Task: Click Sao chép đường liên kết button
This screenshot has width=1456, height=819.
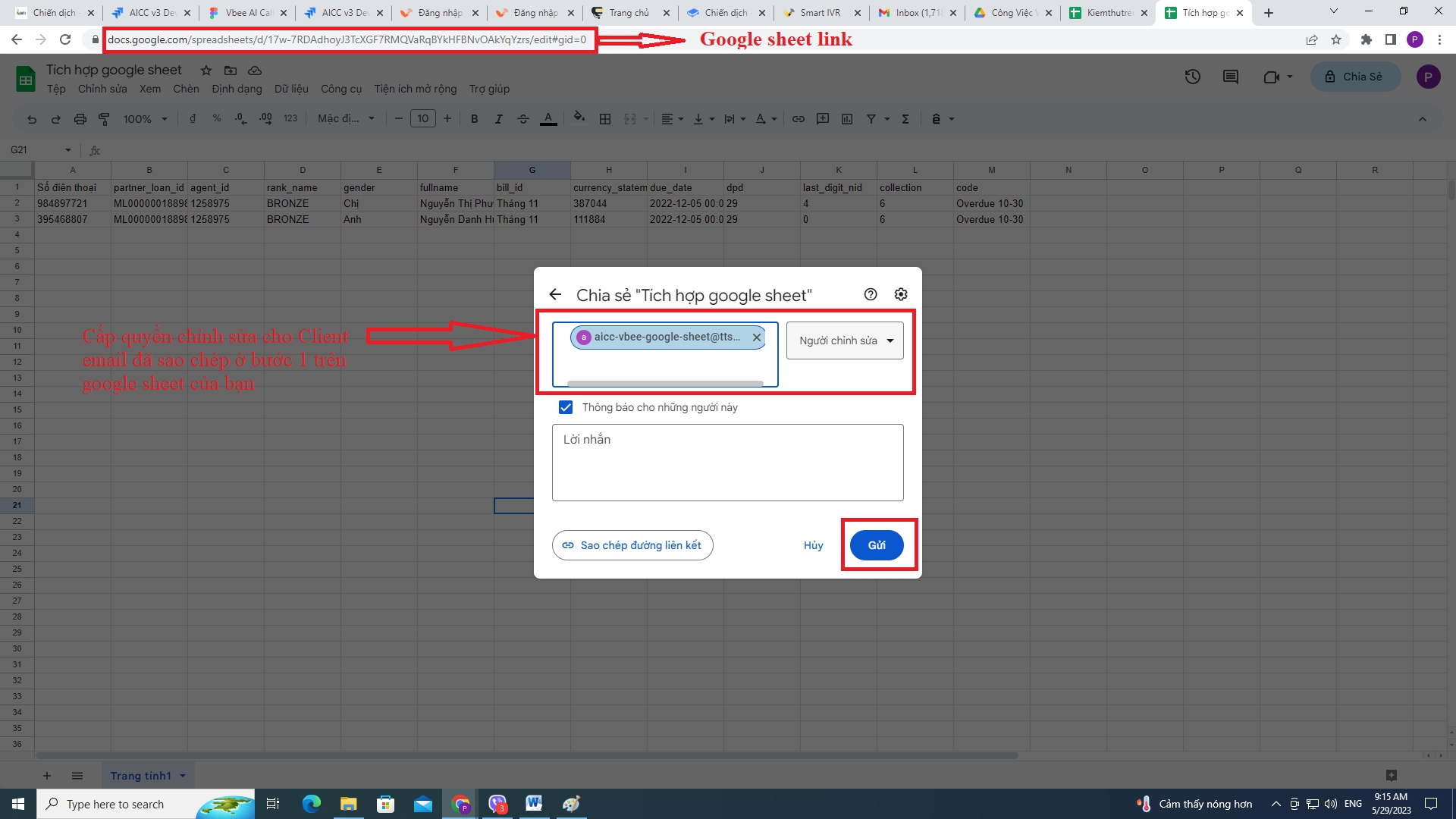Action: click(632, 545)
